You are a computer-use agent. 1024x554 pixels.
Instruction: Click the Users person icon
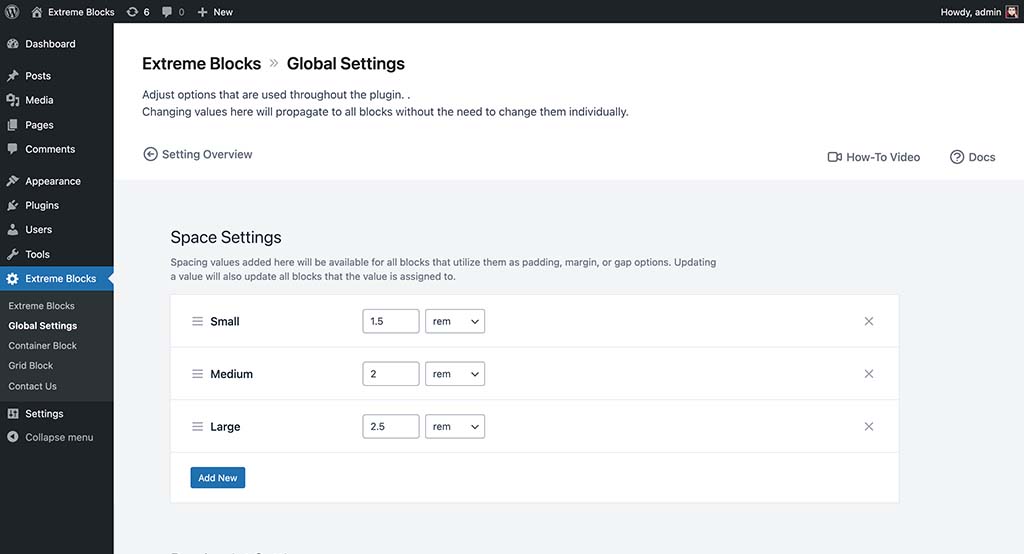pyautogui.click(x=12, y=229)
